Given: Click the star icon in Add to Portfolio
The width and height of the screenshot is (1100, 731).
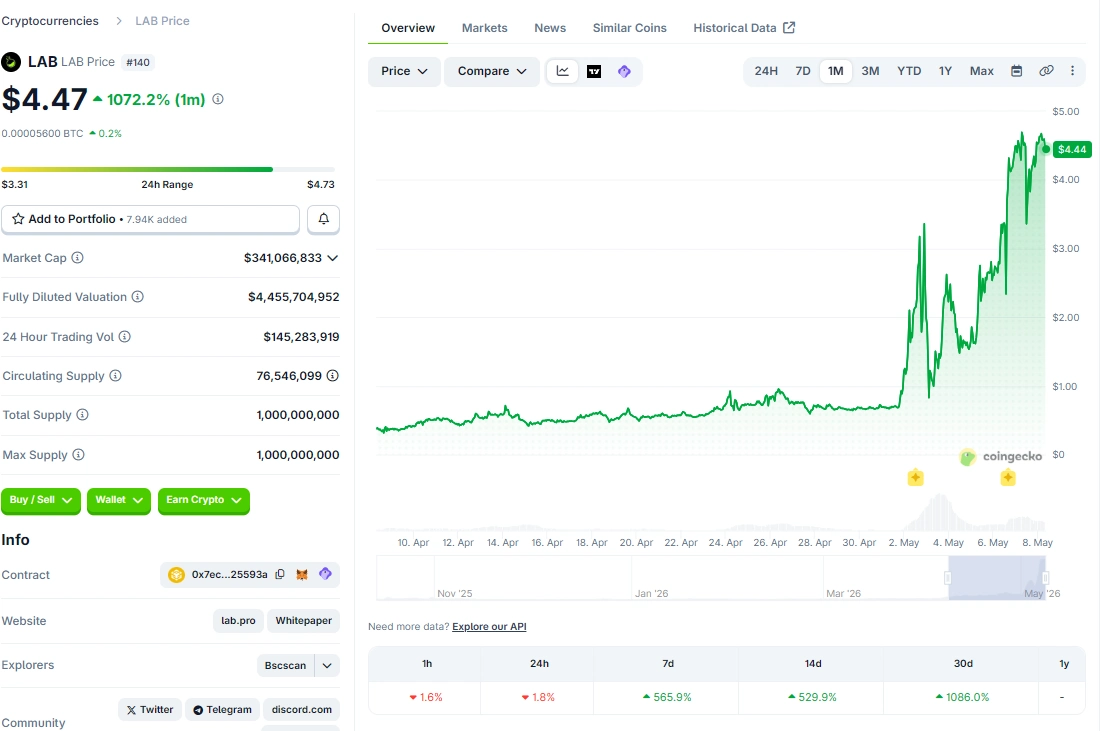Looking at the screenshot, I should click(18, 219).
